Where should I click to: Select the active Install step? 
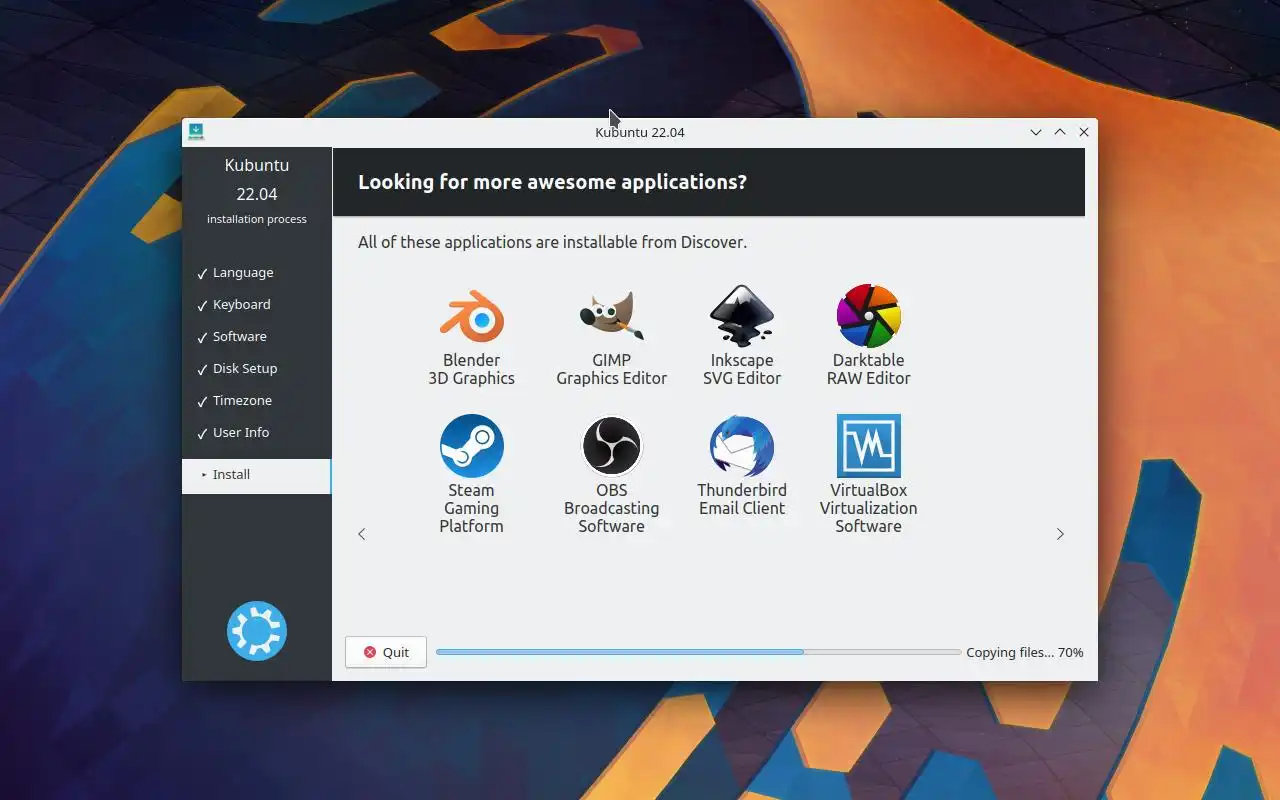click(257, 475)
